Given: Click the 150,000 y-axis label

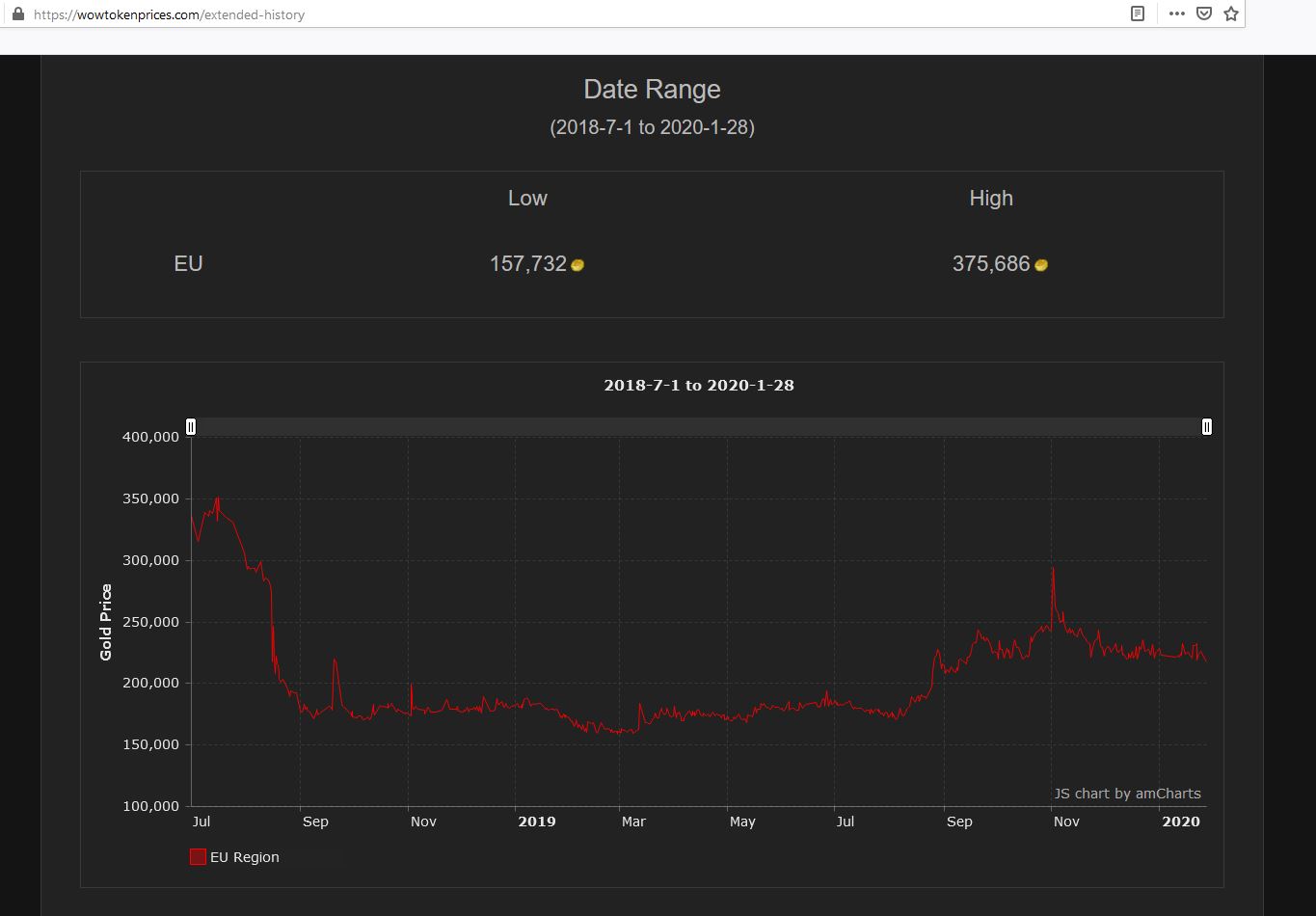Looking at the screenshot, I should 151,744.
